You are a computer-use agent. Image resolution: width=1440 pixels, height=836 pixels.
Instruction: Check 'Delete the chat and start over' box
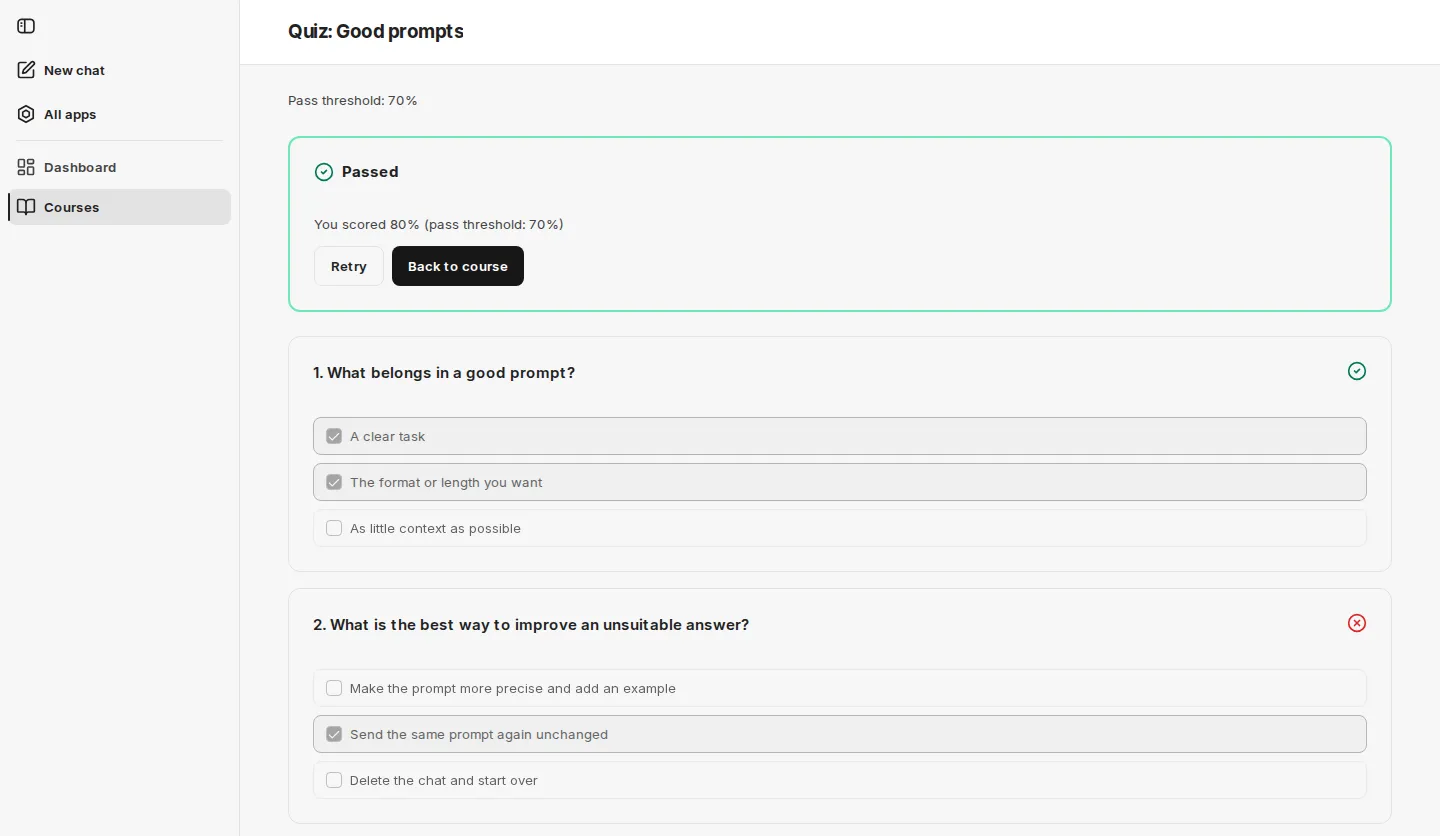click(x=334, y=780)
